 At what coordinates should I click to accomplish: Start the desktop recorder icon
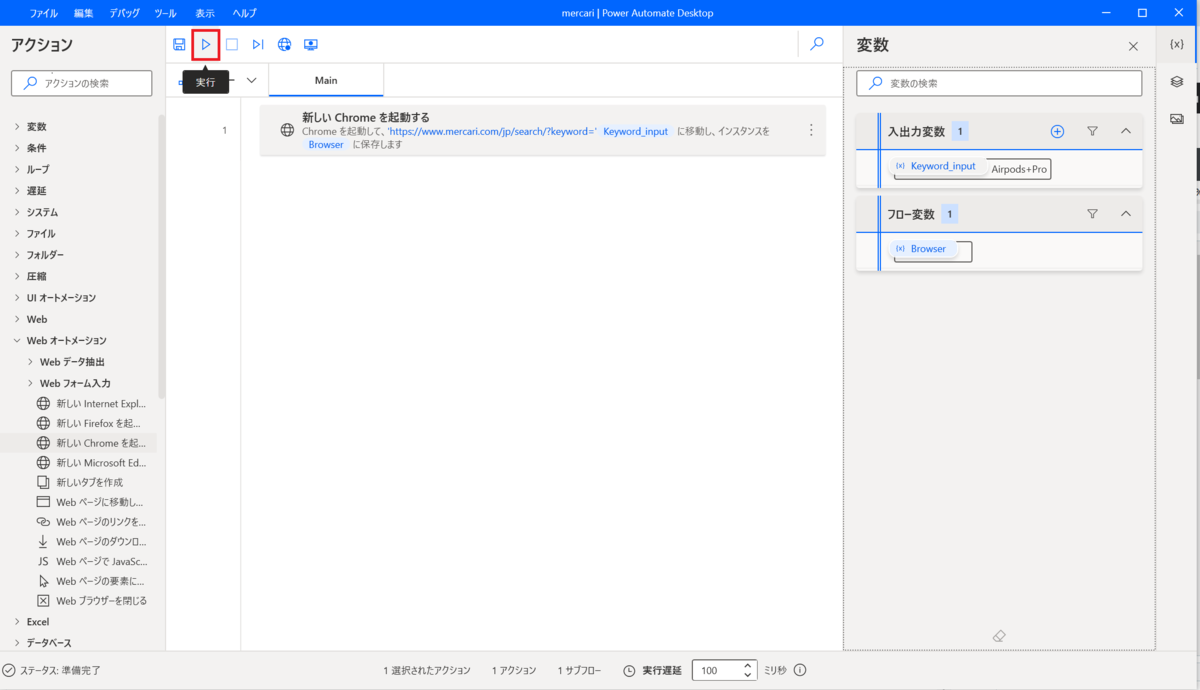pyautogui.click(x=311, y=44)
